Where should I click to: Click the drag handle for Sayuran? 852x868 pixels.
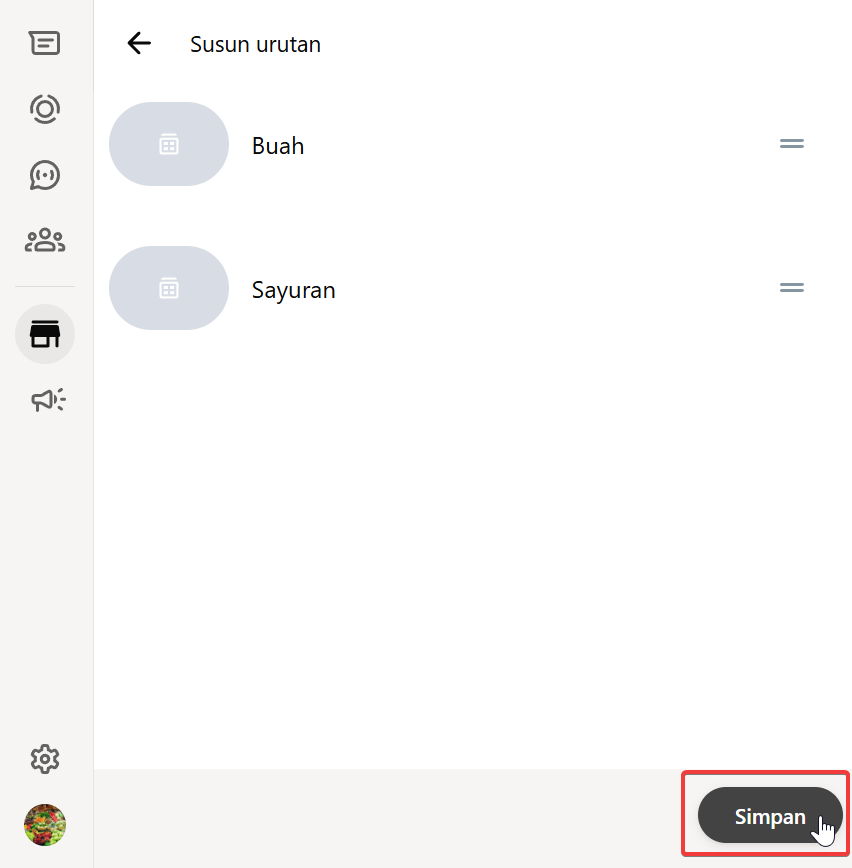[x=791, y=288]
